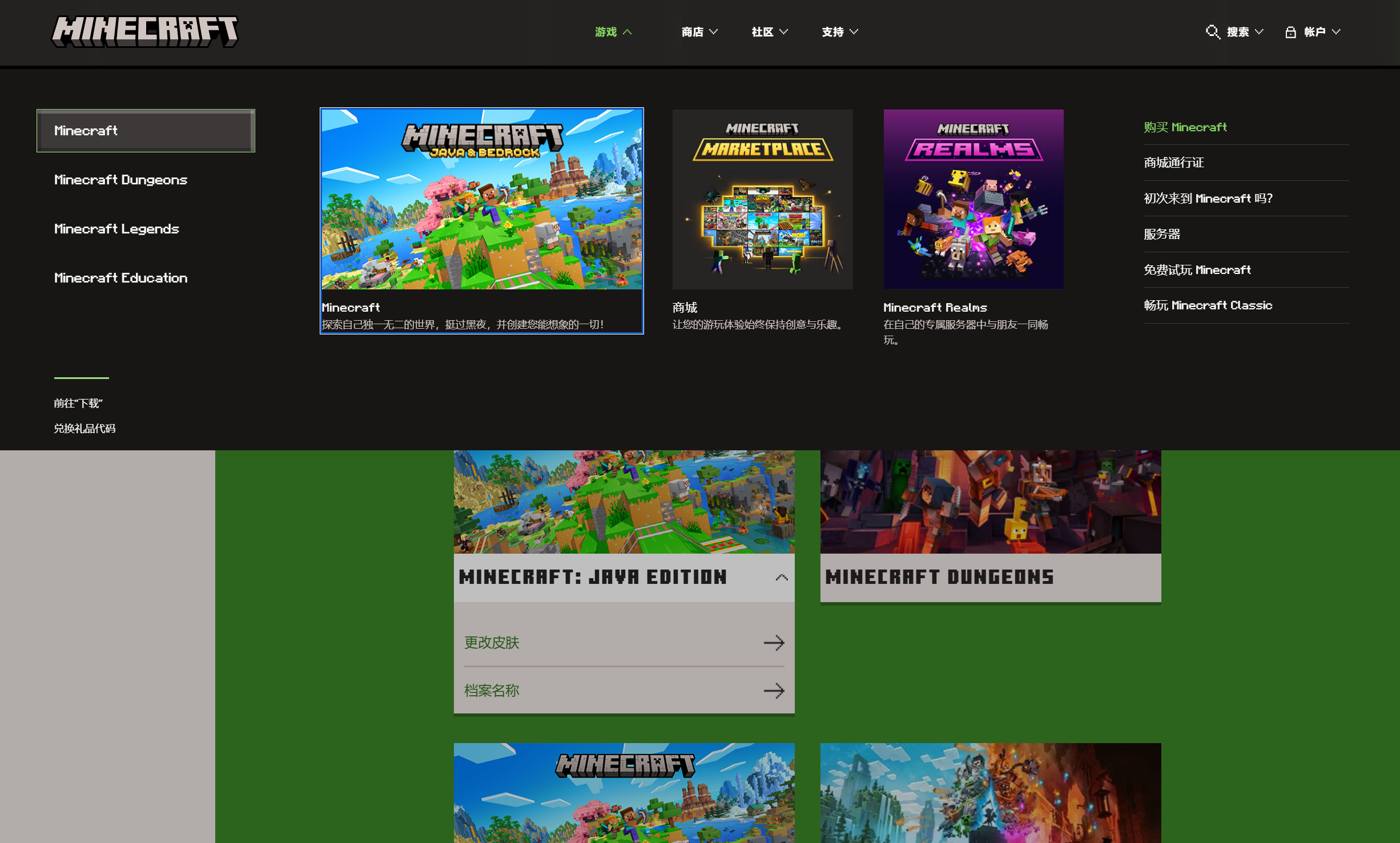The height and width of the screenshot is (843, 1400).
Task: Open the Minecraft Marketplace thumbnail
Action: [x=762, y=199]
